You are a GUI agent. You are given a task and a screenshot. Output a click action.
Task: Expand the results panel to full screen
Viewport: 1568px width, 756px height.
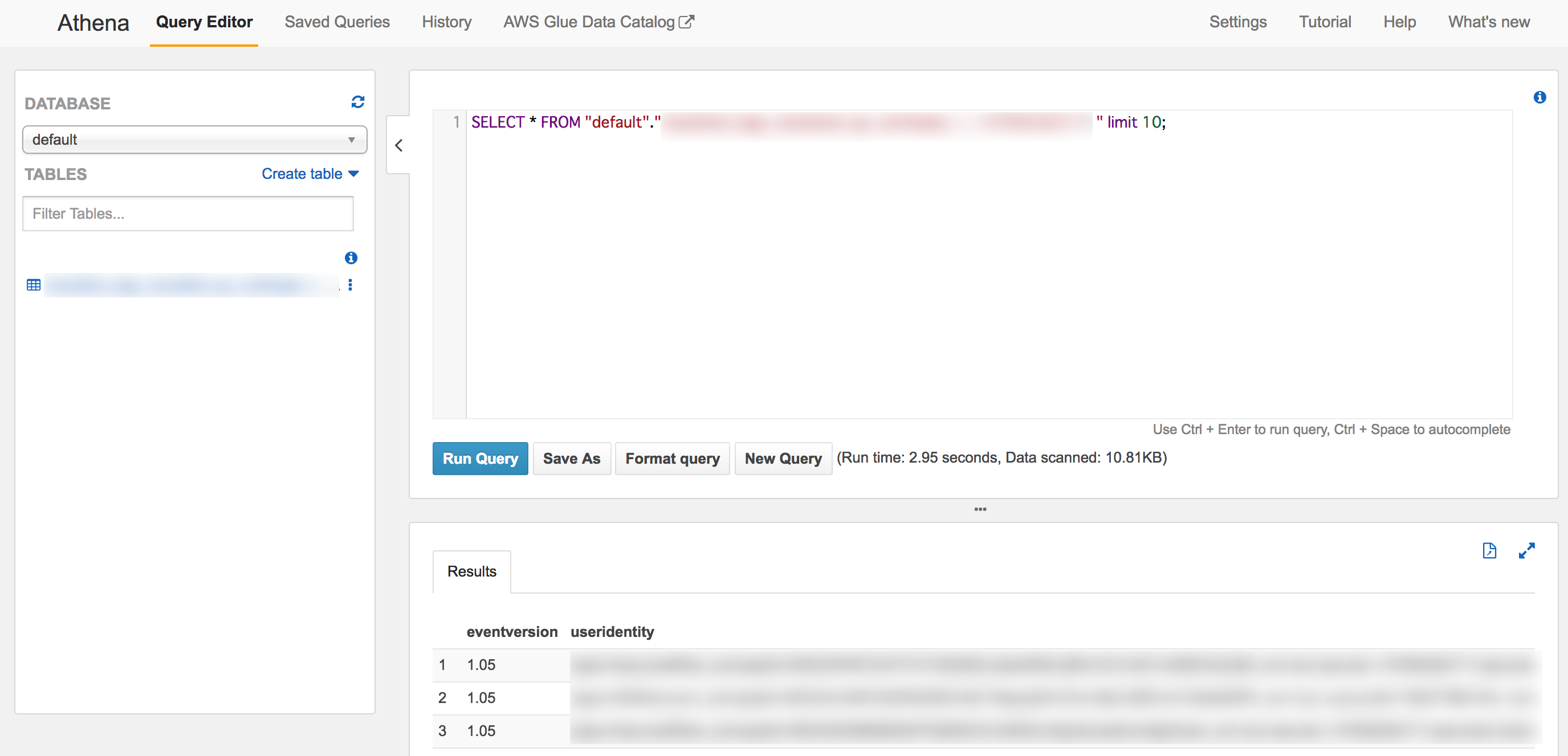[x=1527, y=550]
